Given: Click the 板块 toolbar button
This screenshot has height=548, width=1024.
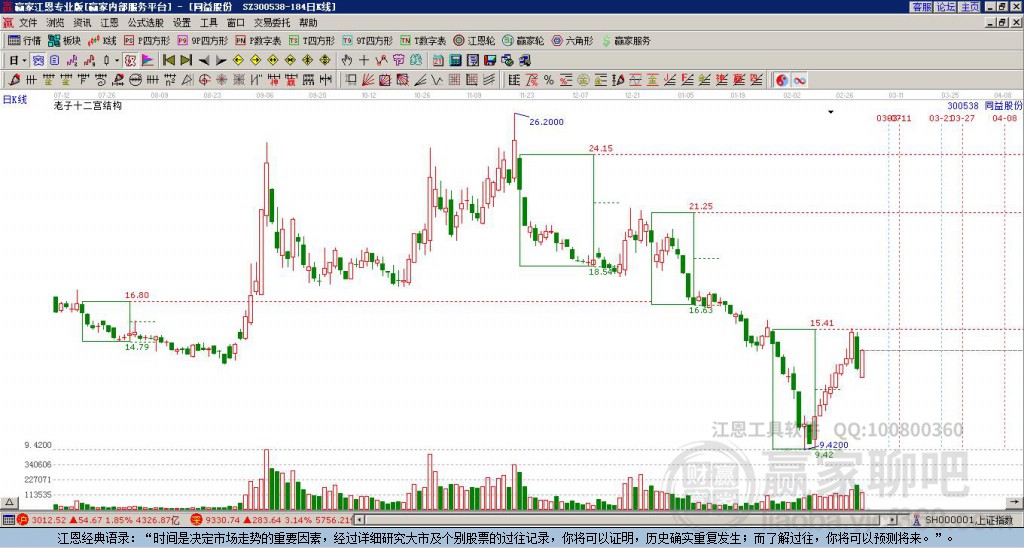Looking at the screenshot, I should 64,40.
